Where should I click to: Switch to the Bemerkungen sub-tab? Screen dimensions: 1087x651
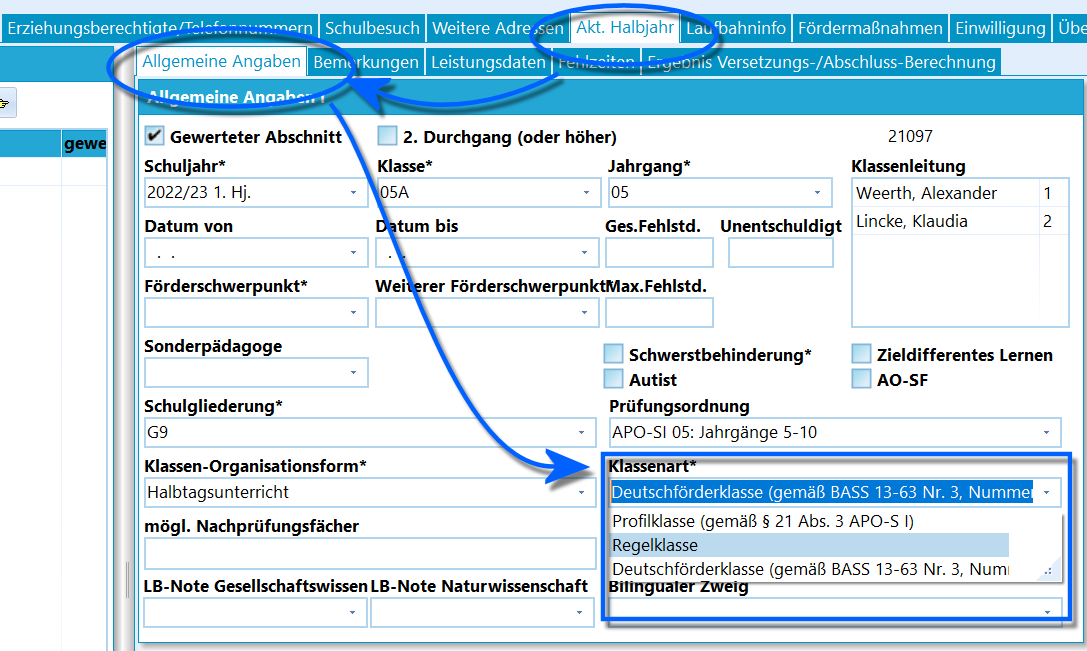[x=365, y=62]
